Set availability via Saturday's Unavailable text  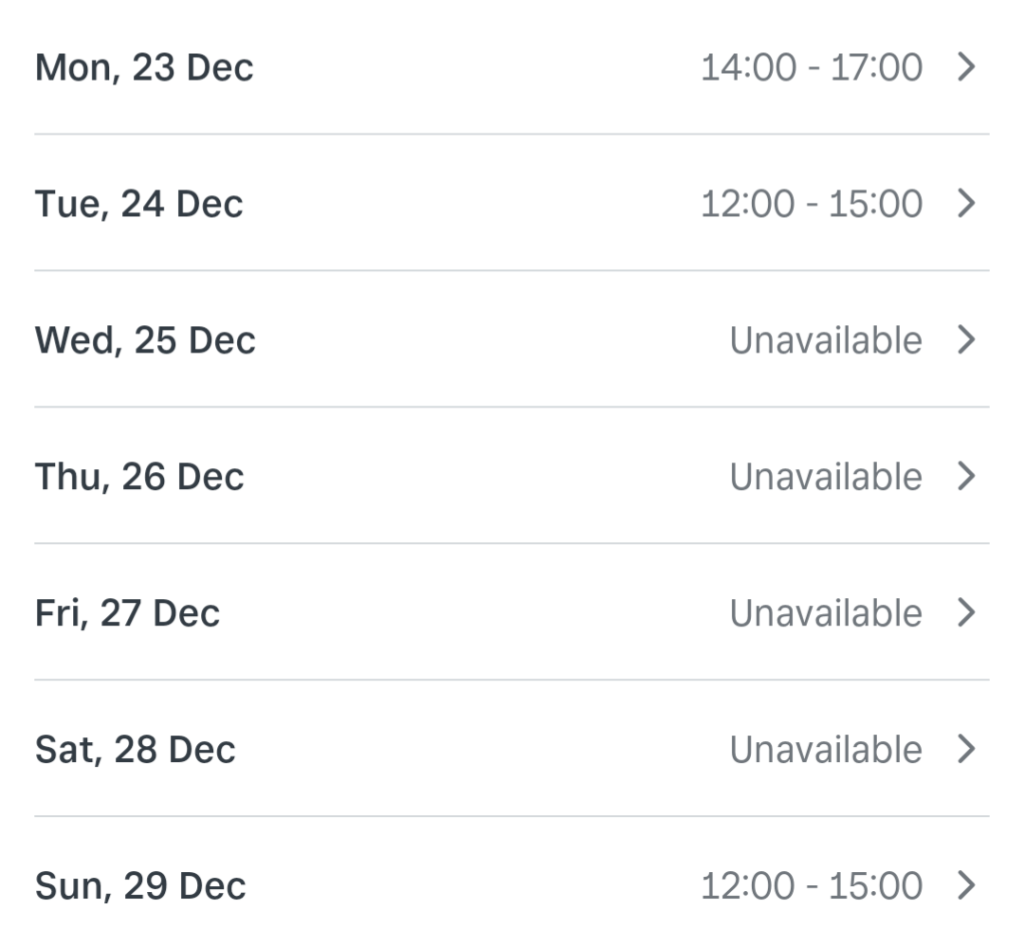click(x=825, y=749)
